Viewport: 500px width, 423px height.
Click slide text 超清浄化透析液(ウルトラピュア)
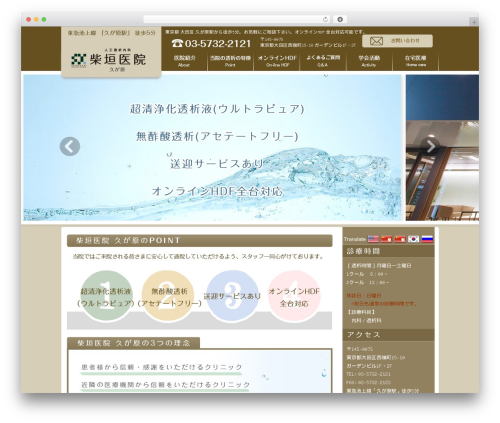217,109
